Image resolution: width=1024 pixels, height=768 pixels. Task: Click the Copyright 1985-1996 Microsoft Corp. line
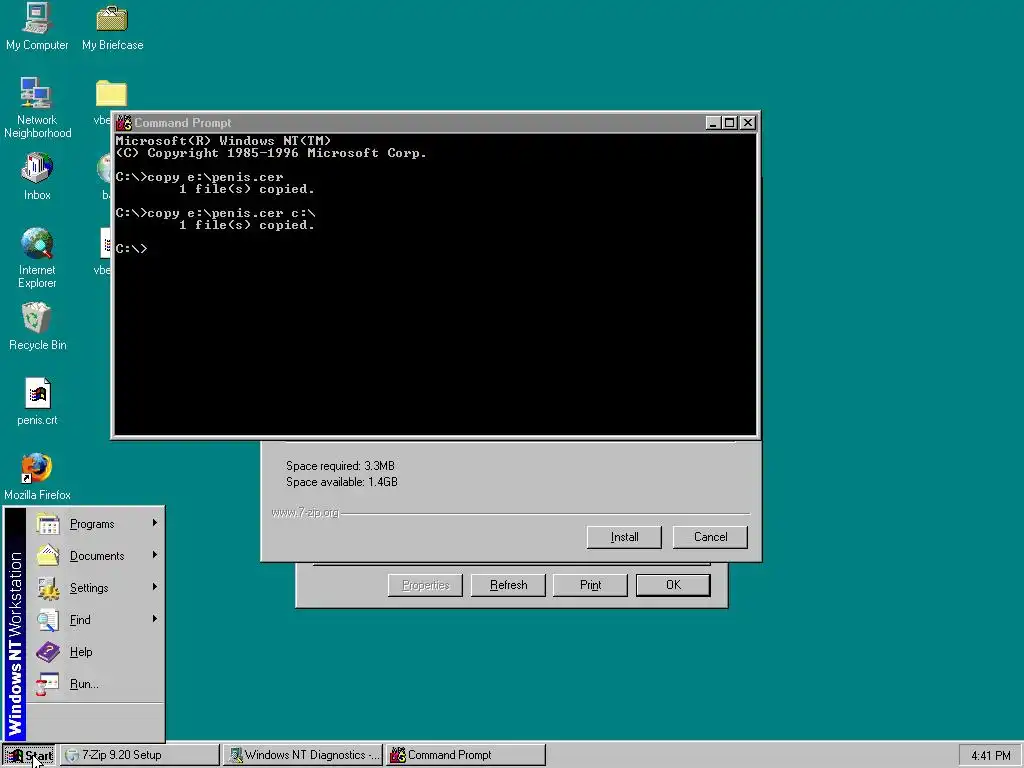(x=271, y=153)
